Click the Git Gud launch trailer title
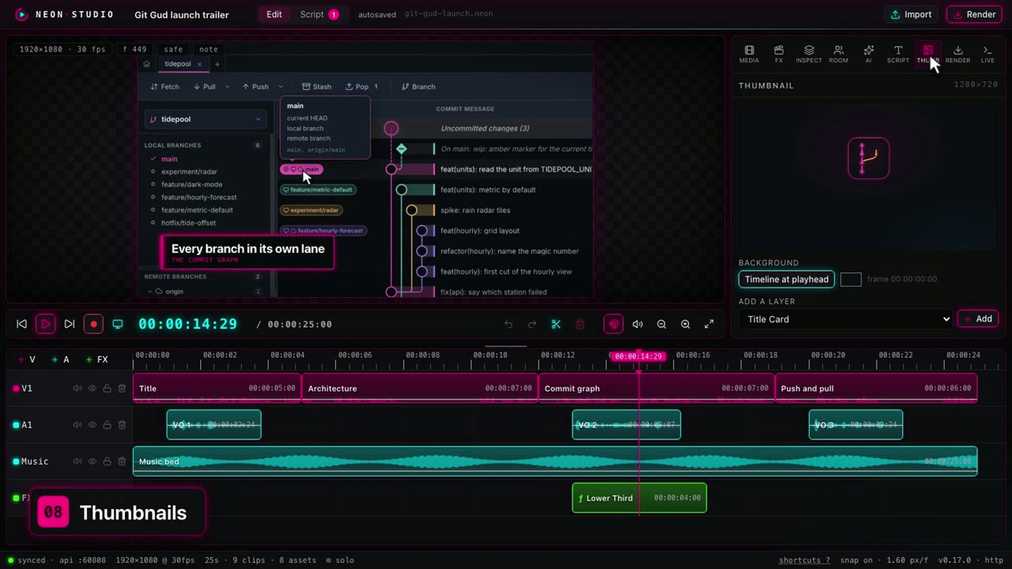 [x=181, y=14]
